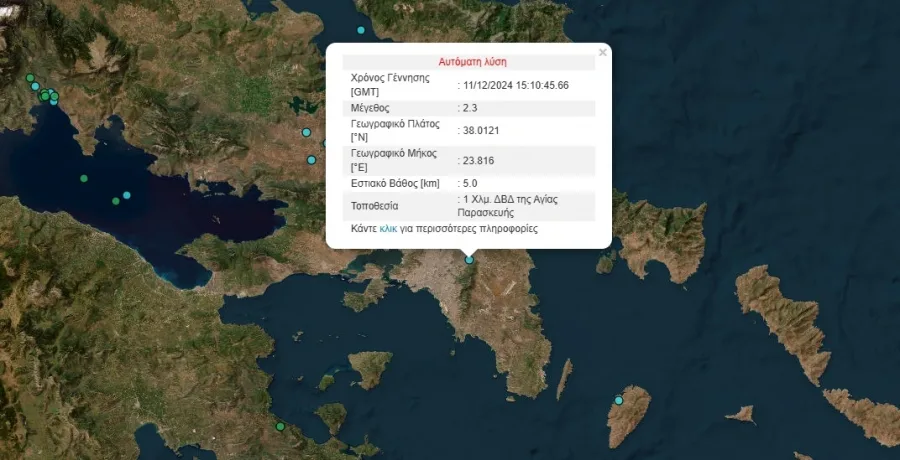Select the green marker on the Argolid coast
This screenshot has width=900, height=460.
[x=280, y=427]
